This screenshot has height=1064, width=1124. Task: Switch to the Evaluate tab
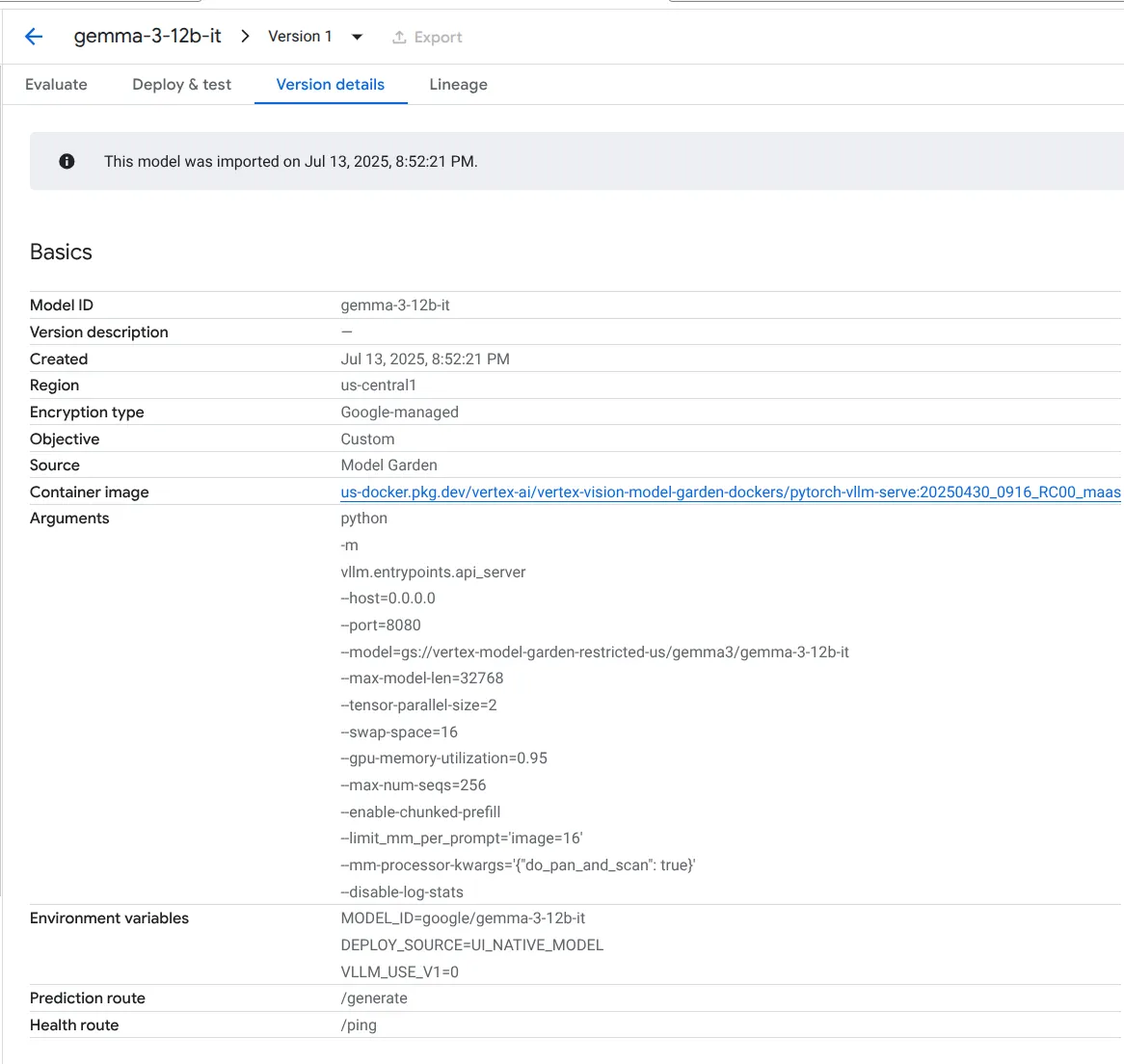(x=56, y=85)
